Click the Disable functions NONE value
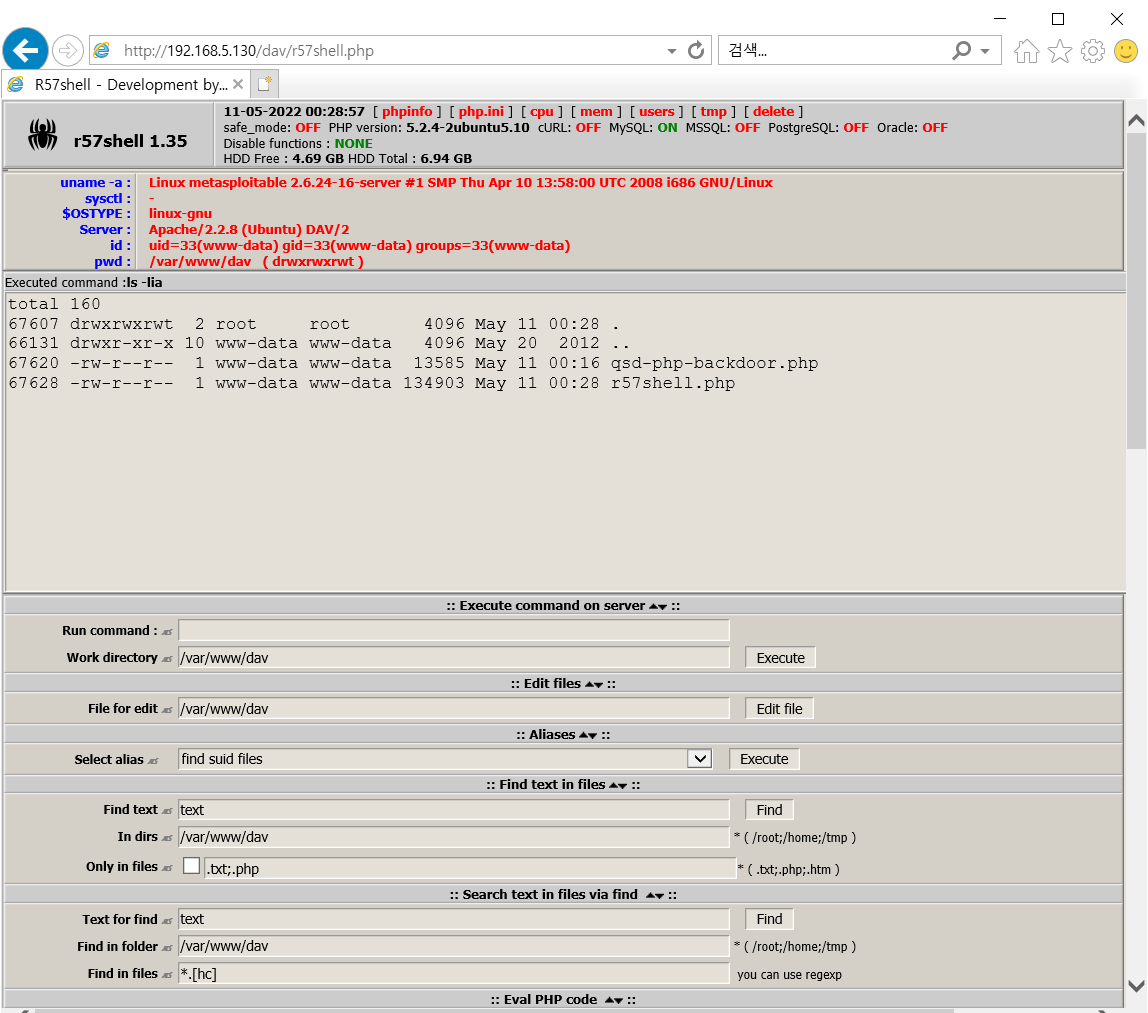The height and width of the screenshot is (1013, 1148). [354, 143]
